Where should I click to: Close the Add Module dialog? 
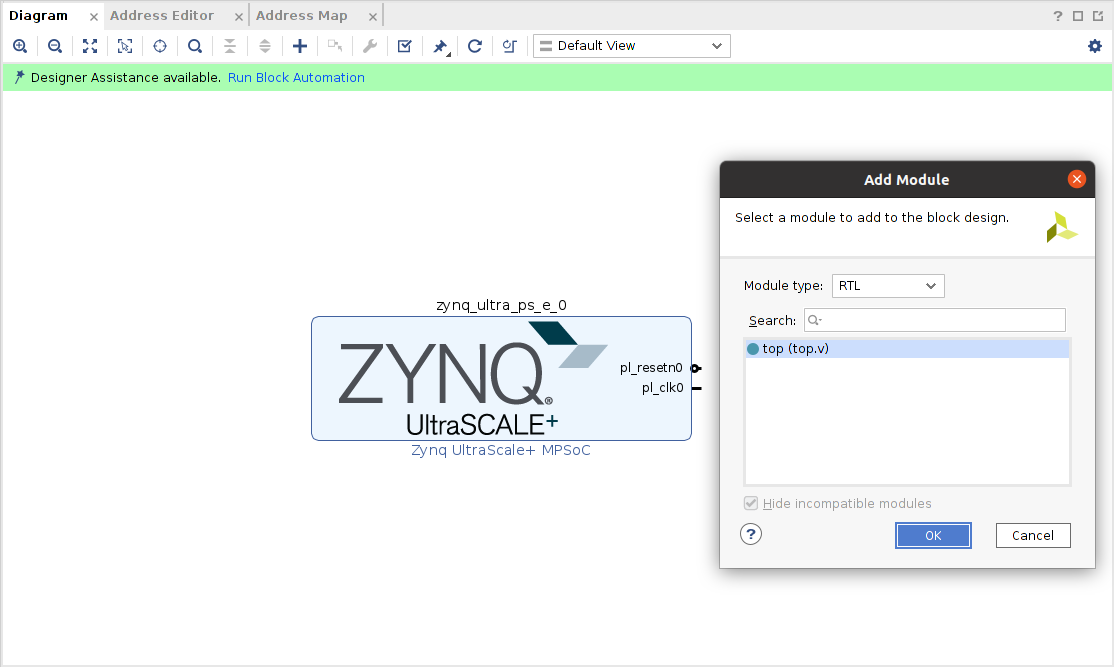click(x=1076, y=179)
